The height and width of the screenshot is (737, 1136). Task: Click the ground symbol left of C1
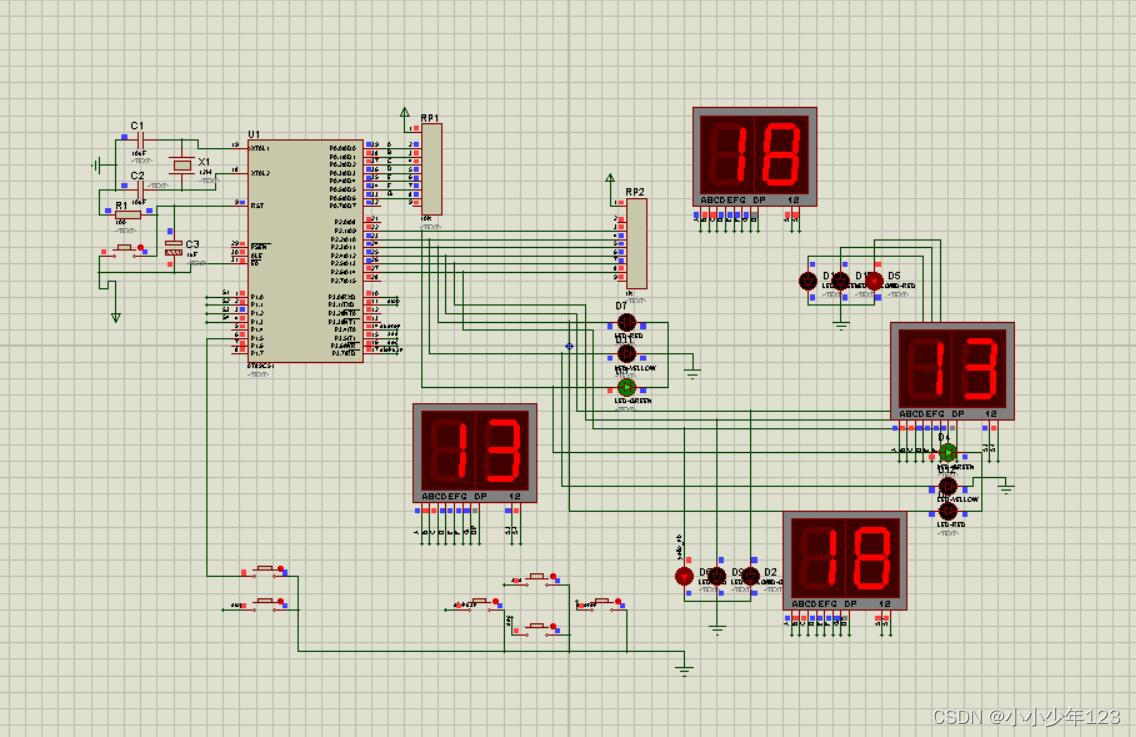click(x=96, y=166)
